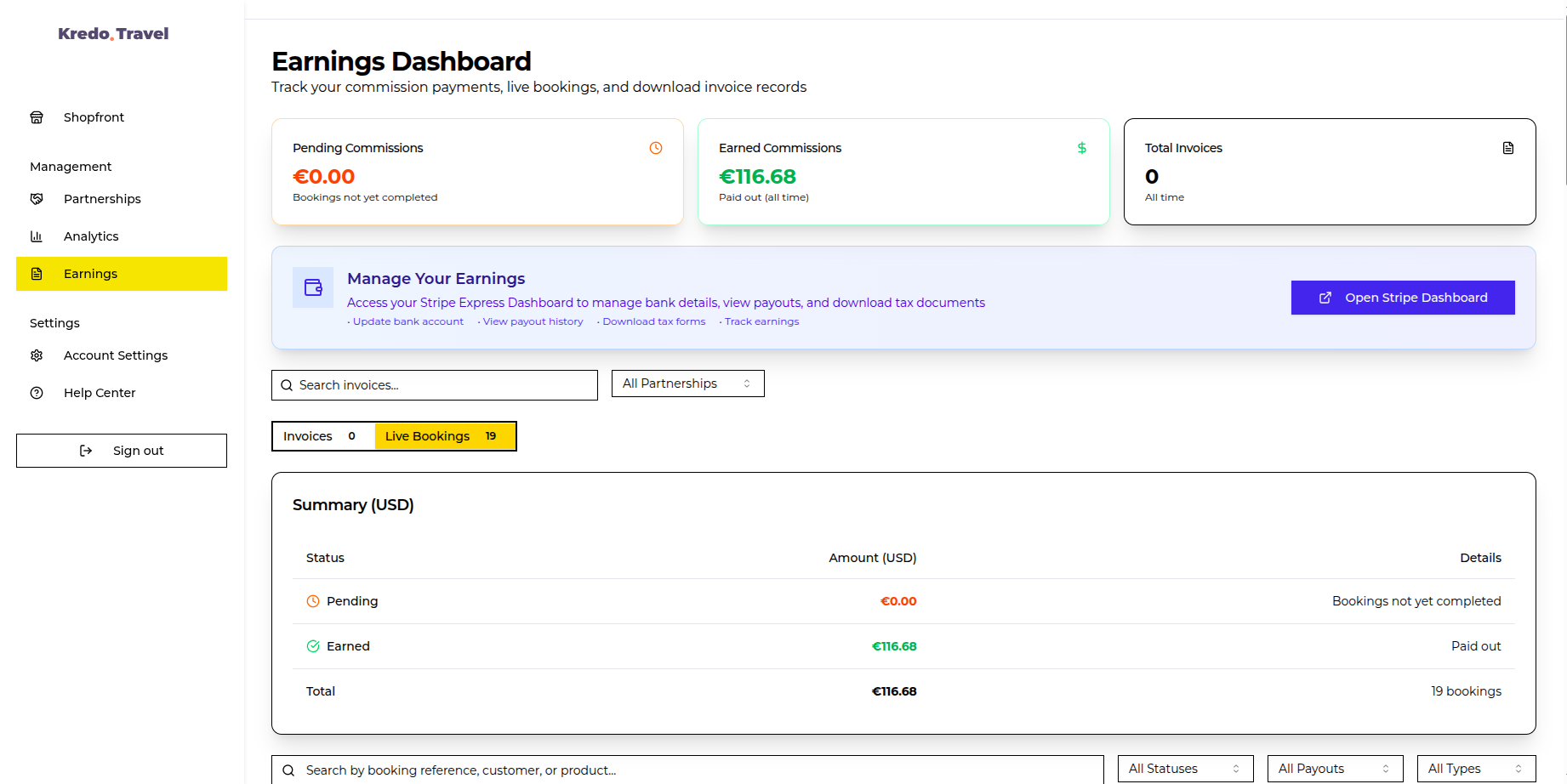Click the Help Center question mark icon
This screenshot has height=784, width=1567.
click(x=37, y=392)
